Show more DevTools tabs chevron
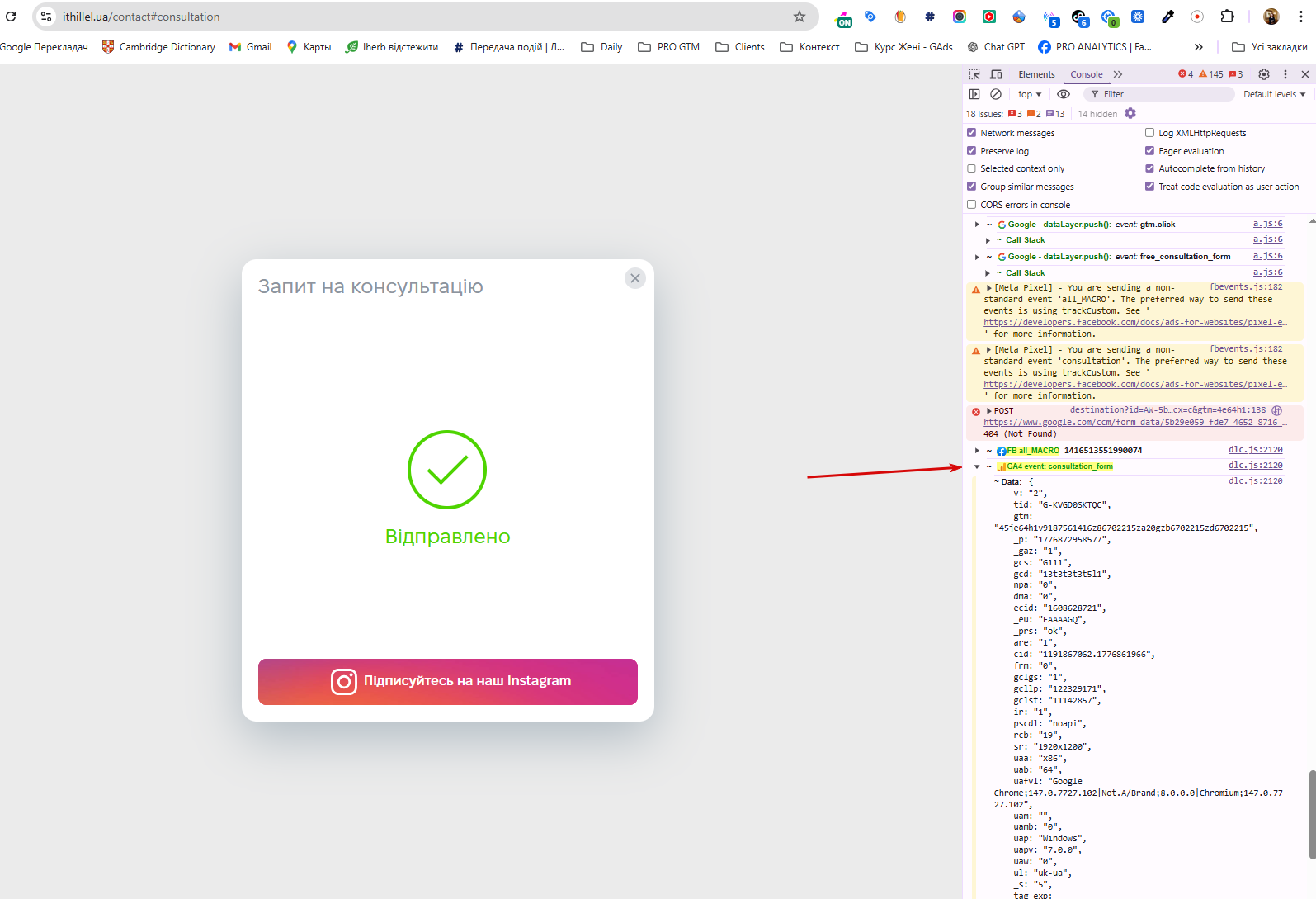This screenshot has height=899, width=1316. [x=1118, y=74]
